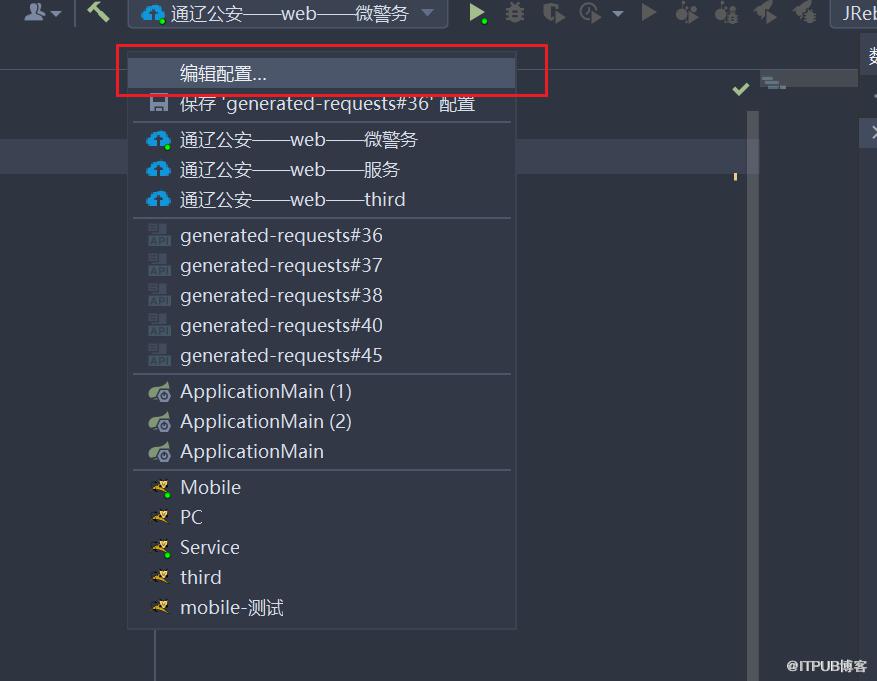The height and width of the screenshot is (681, 877).
Task: Open the user account icon menu
Action: (42, 12)
